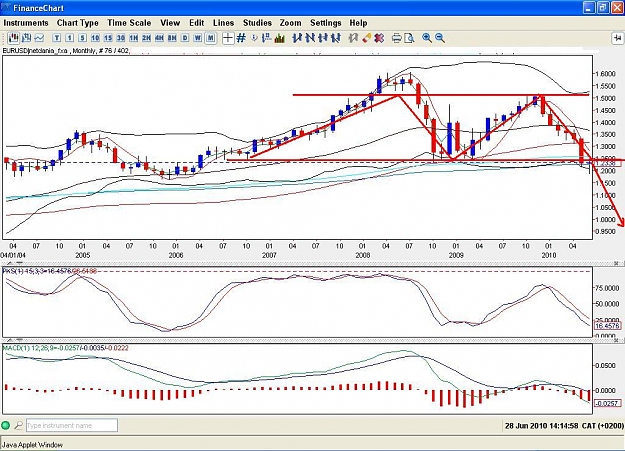Switch to weekly (W) time scale
Screen dimensions: 625x451
click(197, 38)
